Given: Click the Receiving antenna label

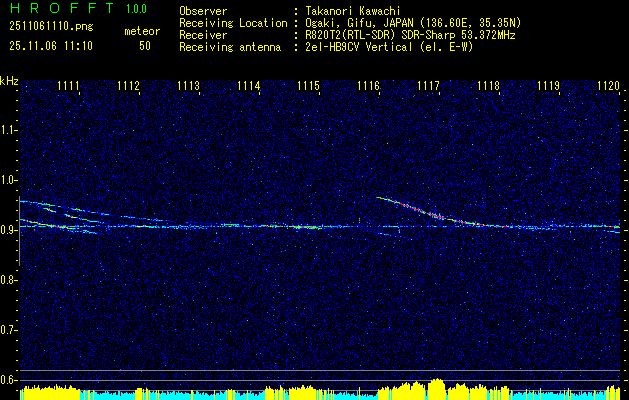Looking at the screenshot, I should [230, 47].
